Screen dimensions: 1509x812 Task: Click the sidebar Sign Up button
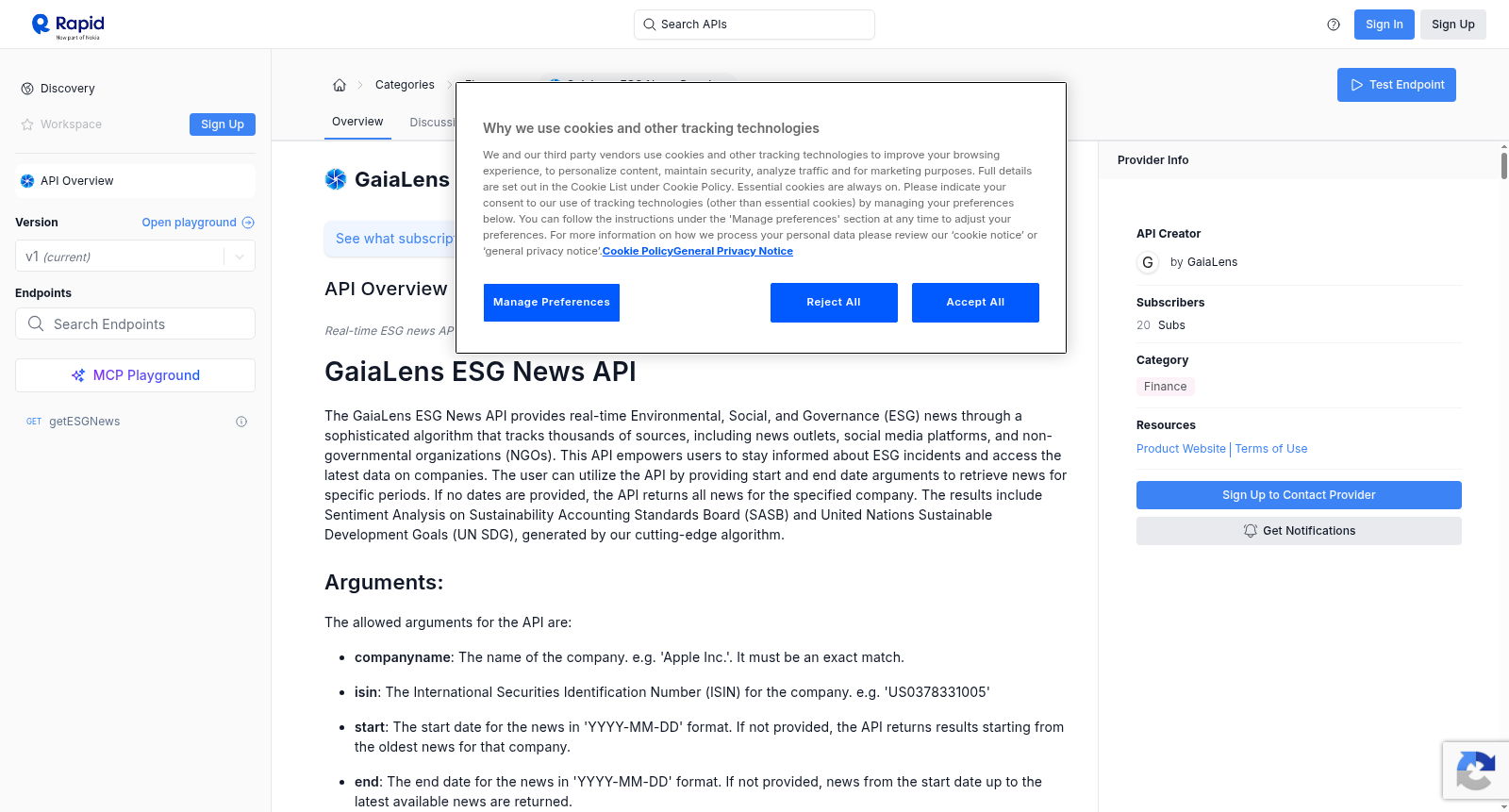[223, 124]
